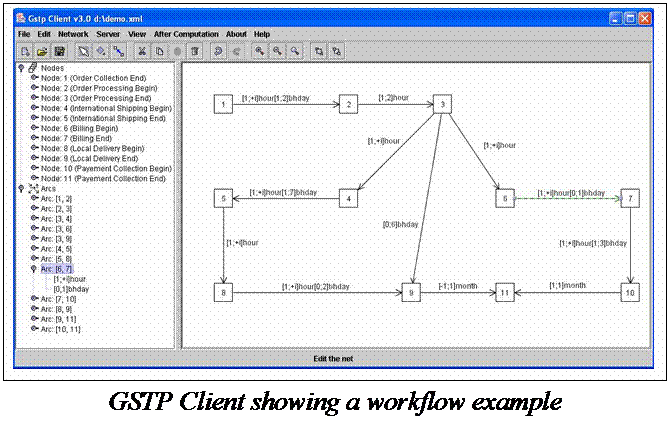Select the arrow selection tool
The height and width of the screenshot is (430, 670).
[x=84, y=50]
